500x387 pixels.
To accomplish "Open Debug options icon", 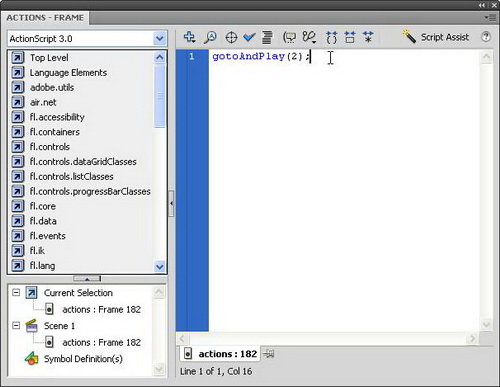I will coord(309,37).
